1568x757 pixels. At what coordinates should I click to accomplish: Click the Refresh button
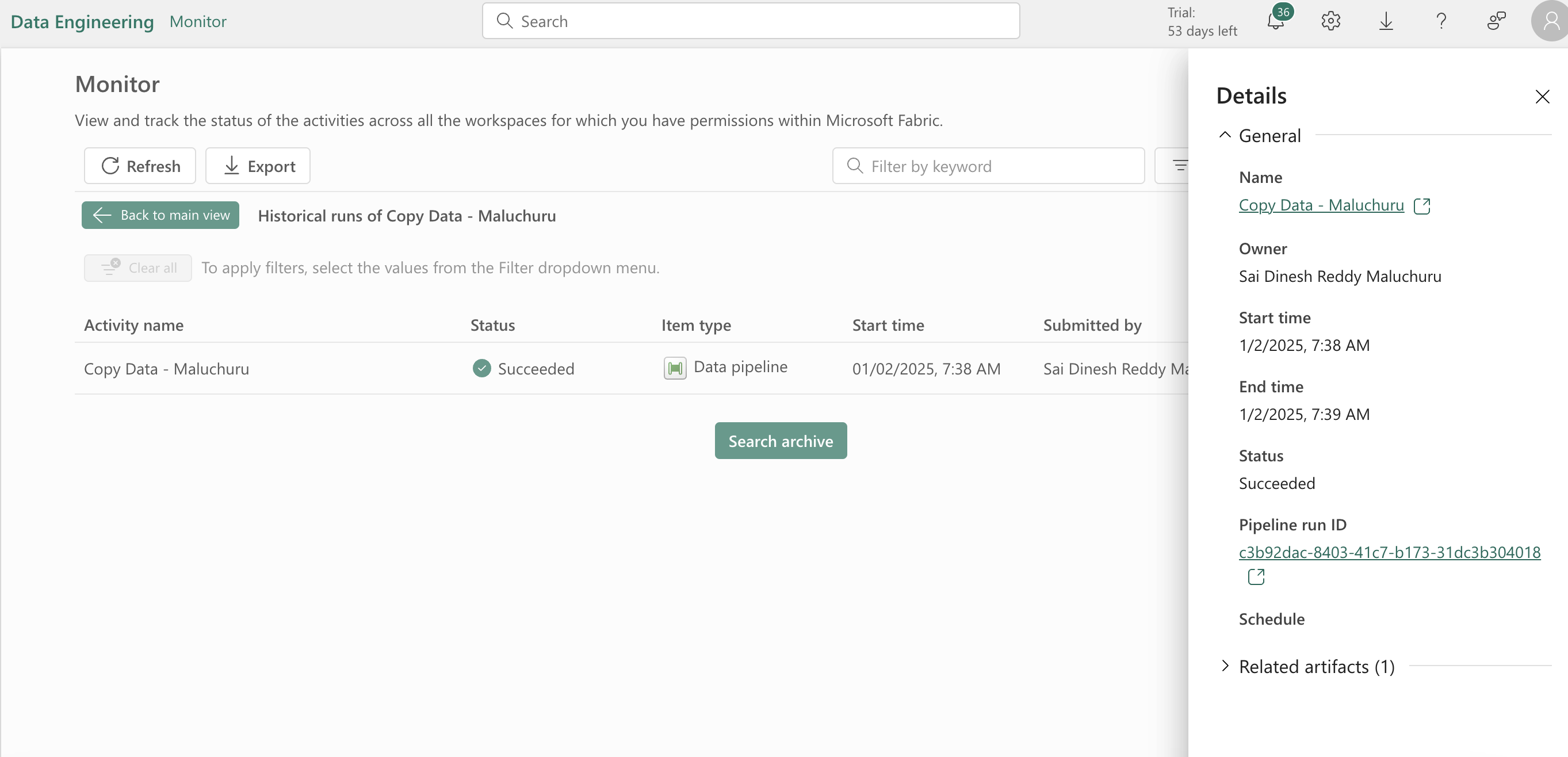[140, 166]
